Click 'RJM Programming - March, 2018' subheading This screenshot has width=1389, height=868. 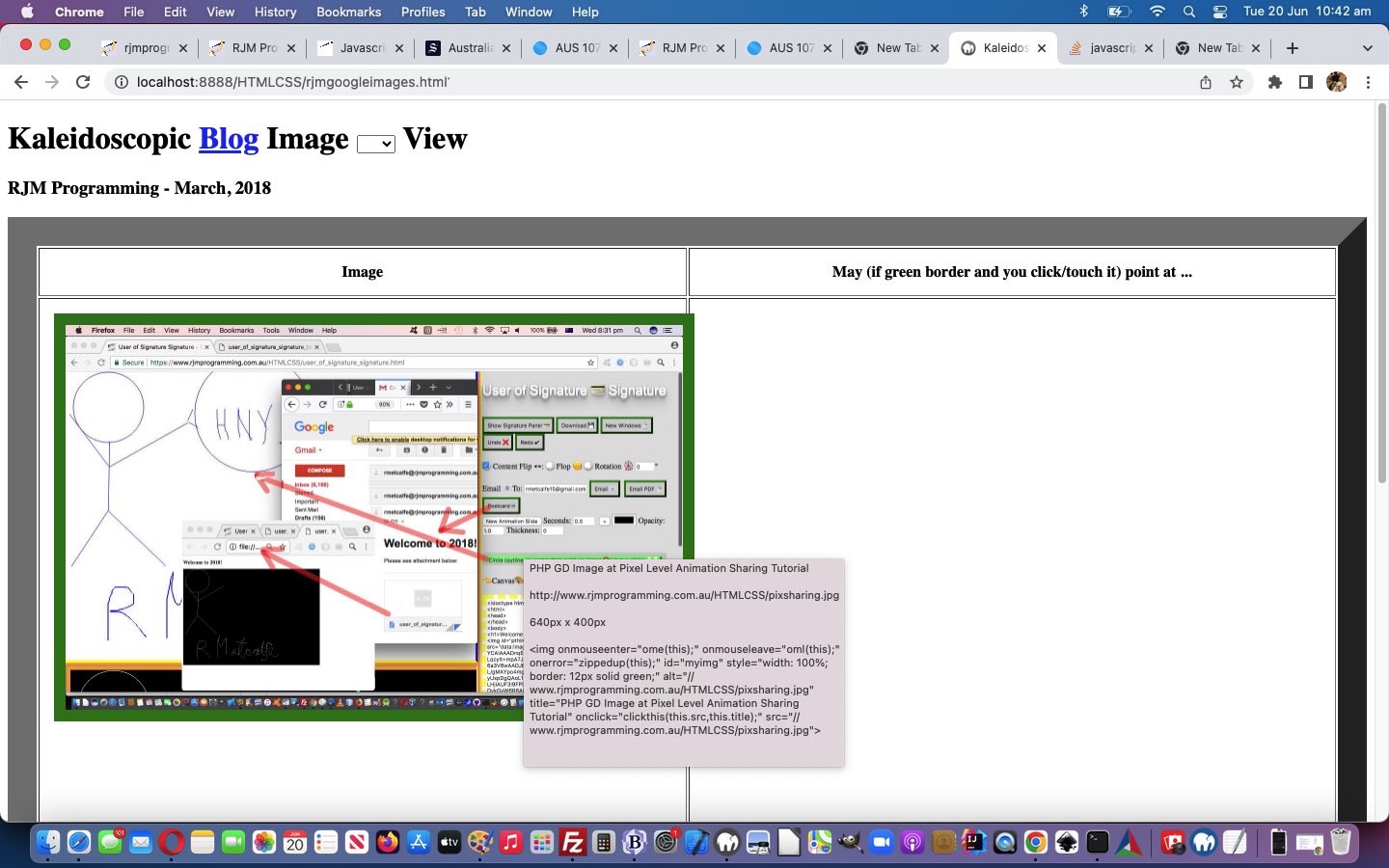coord(139,188)
